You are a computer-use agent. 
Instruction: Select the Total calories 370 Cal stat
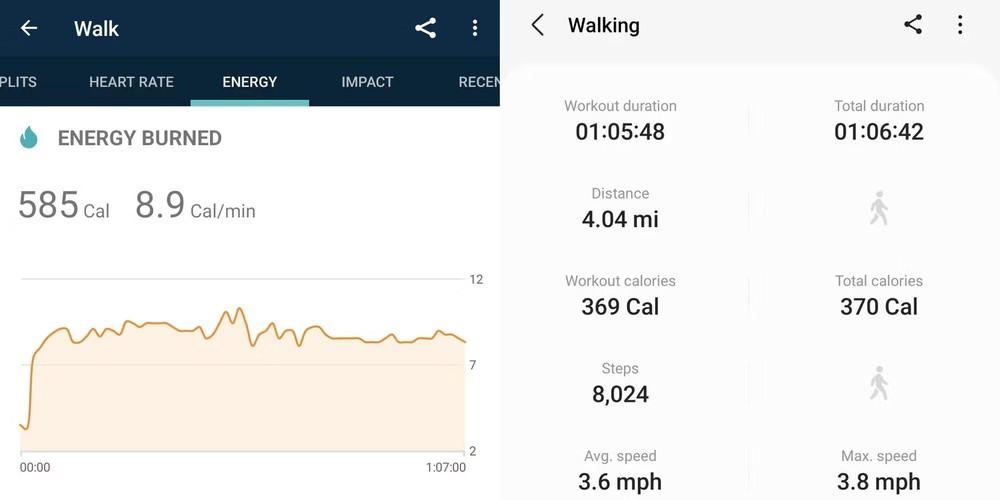point(879,306)
